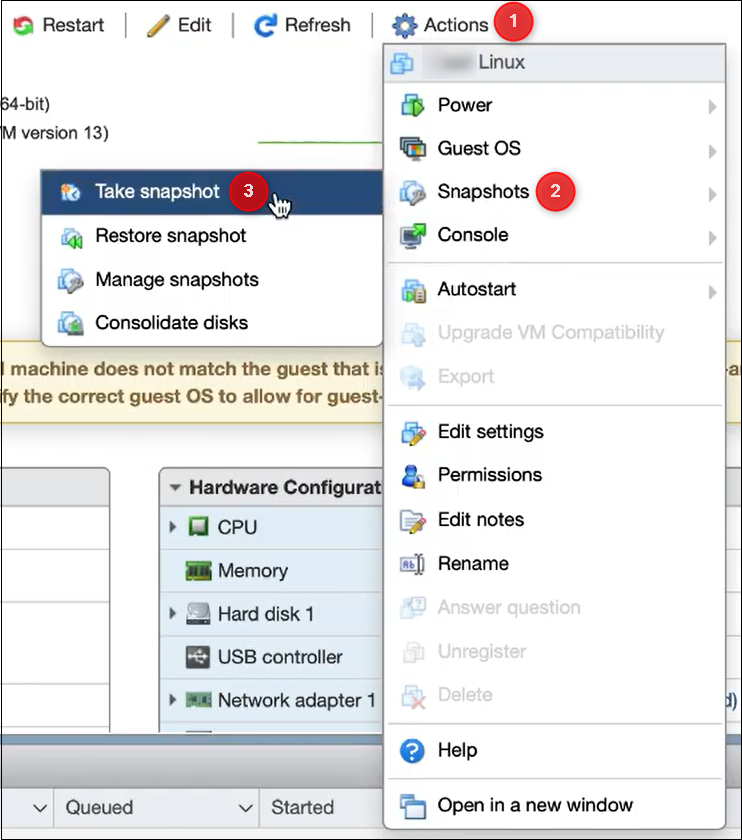Select Consolidate disks entry
This screenshot has width=742, height=840.
click(212, 323)
